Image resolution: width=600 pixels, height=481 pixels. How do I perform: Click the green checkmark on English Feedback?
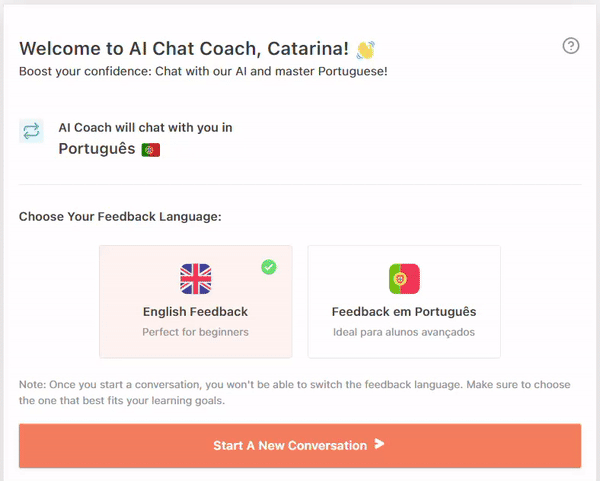(x=269, y=267)
